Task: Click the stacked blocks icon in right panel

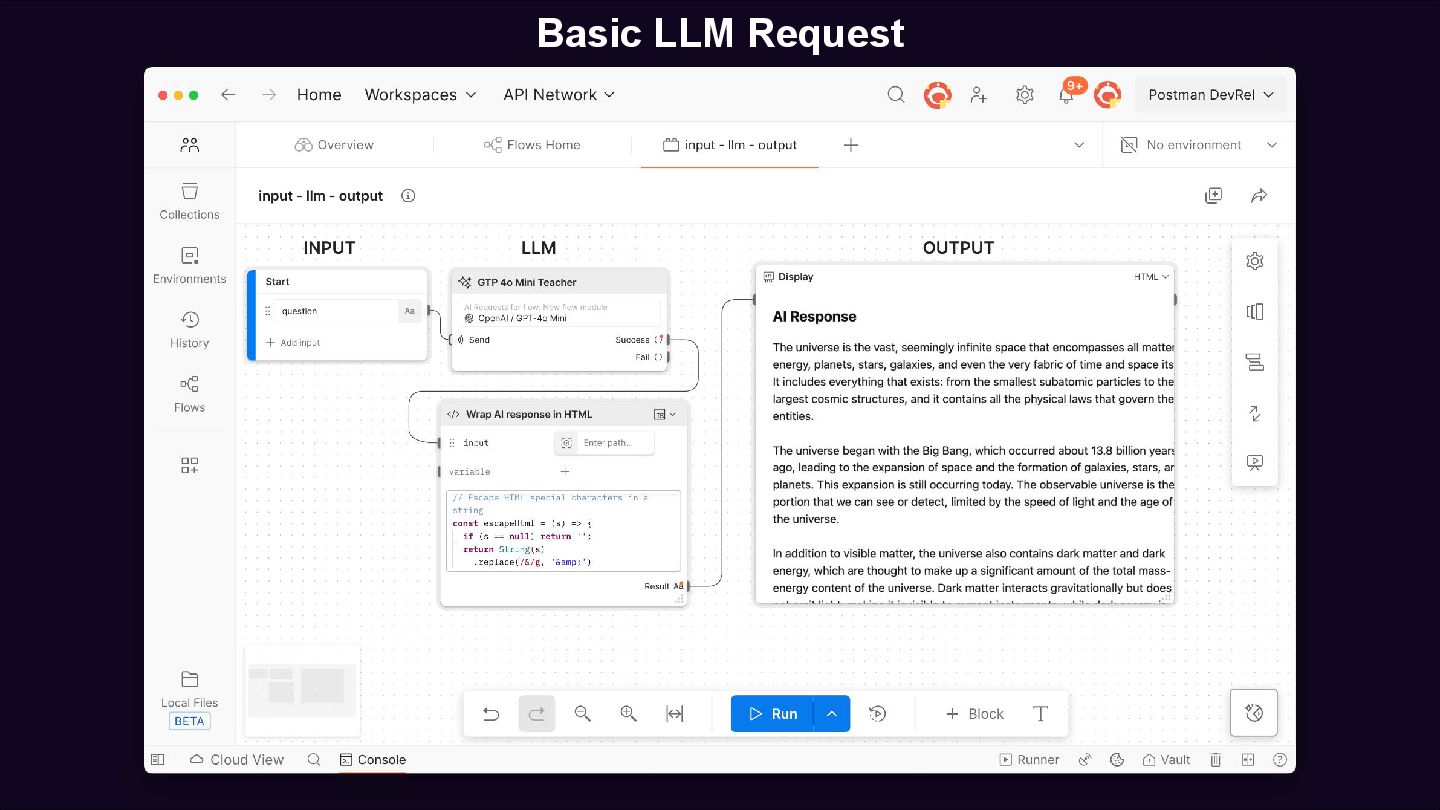Action: (x=1255, y=362)
